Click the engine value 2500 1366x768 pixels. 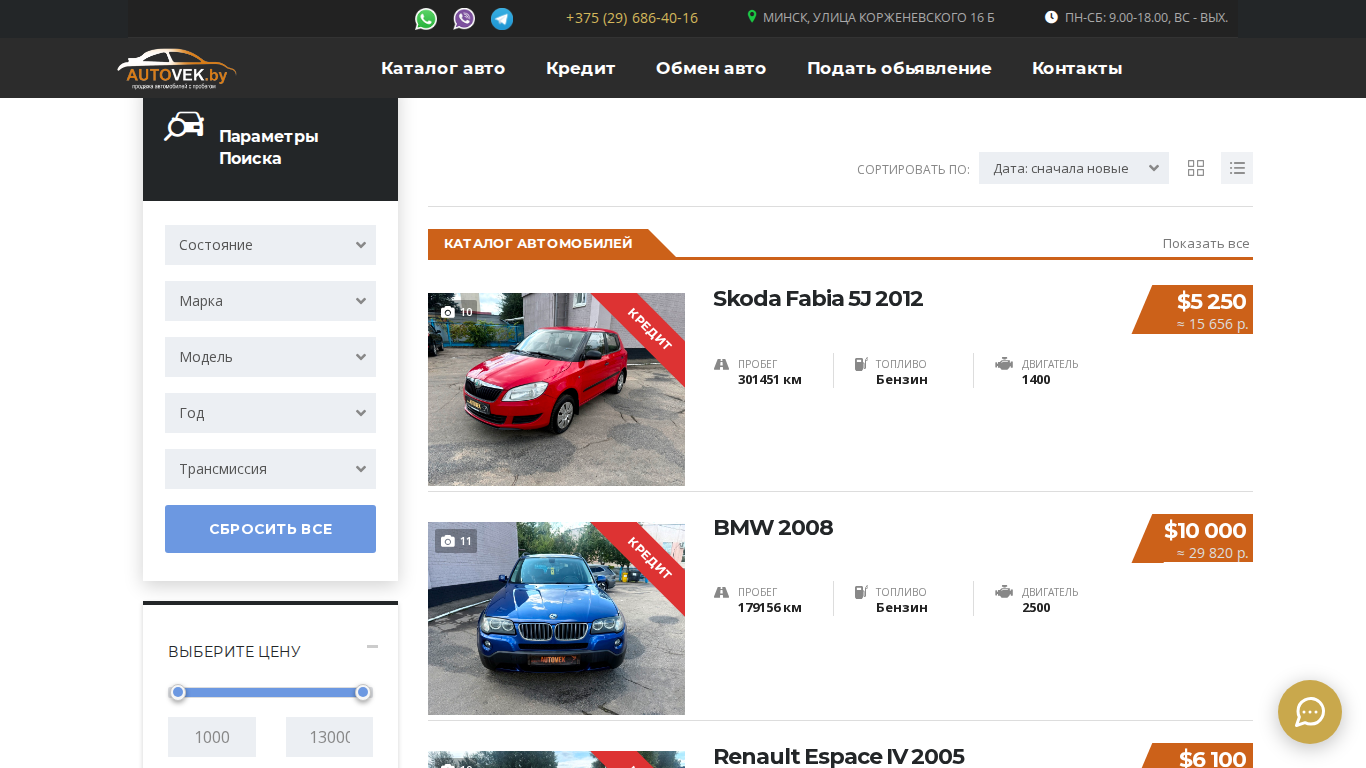[x=1036, y=608]
